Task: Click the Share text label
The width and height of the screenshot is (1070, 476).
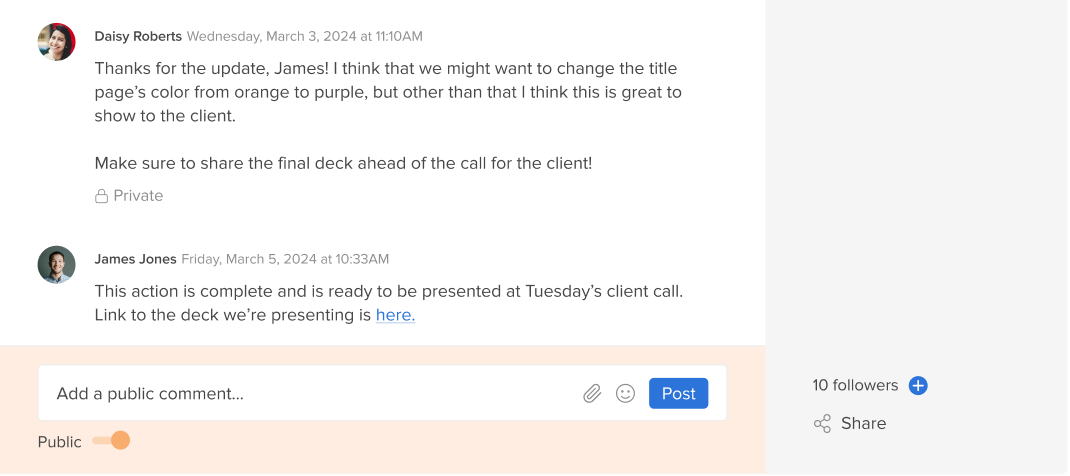Action: pyautogui.click(x=863, y=423)
